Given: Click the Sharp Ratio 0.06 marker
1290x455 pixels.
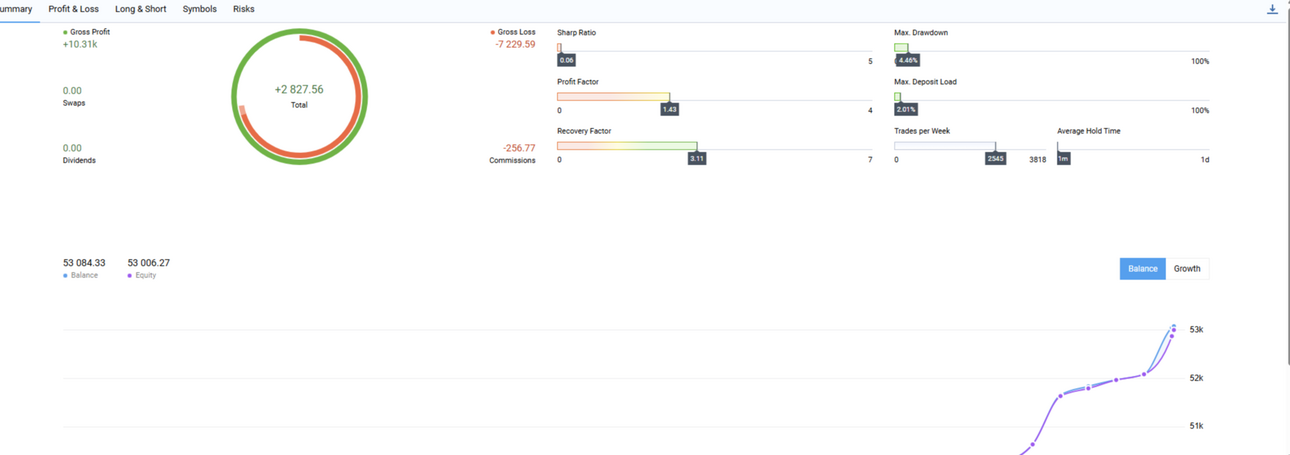Looking at the screenshot, I should [x=566, y=61].
